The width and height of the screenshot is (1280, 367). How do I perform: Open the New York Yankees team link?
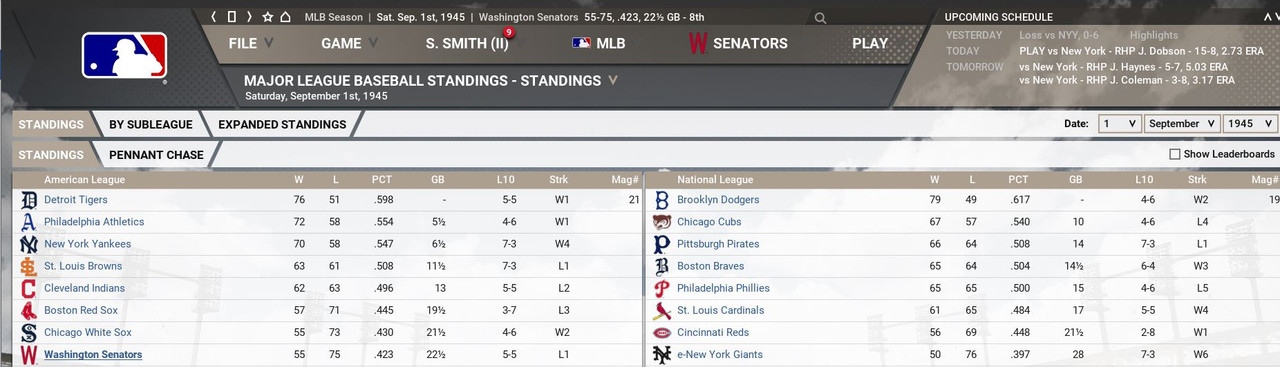87,244
